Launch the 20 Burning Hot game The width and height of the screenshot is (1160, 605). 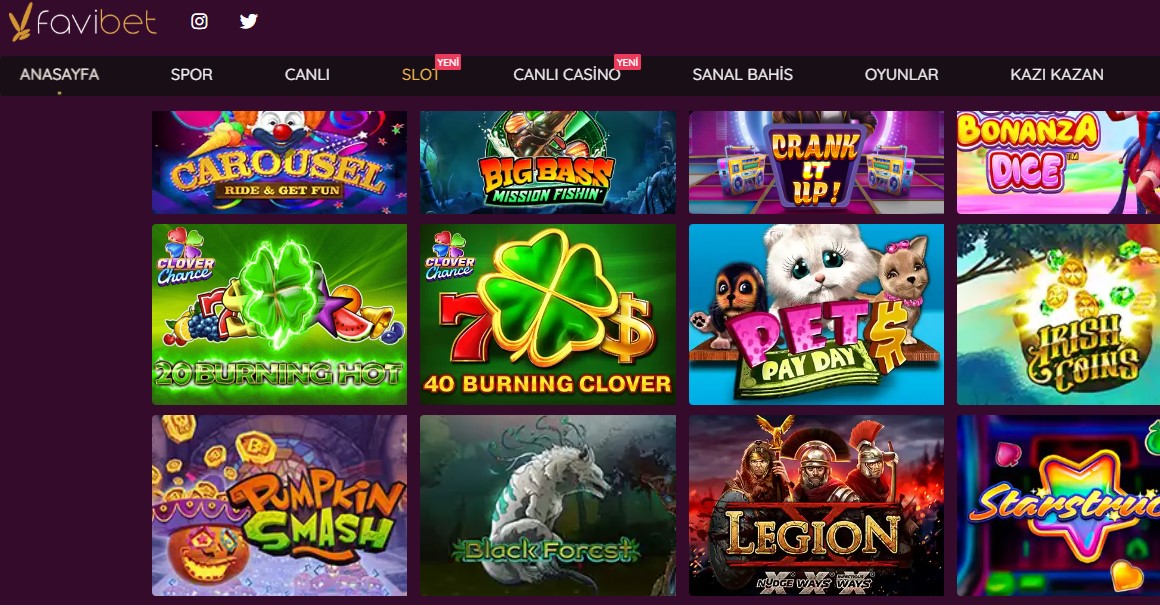(280, 314)
